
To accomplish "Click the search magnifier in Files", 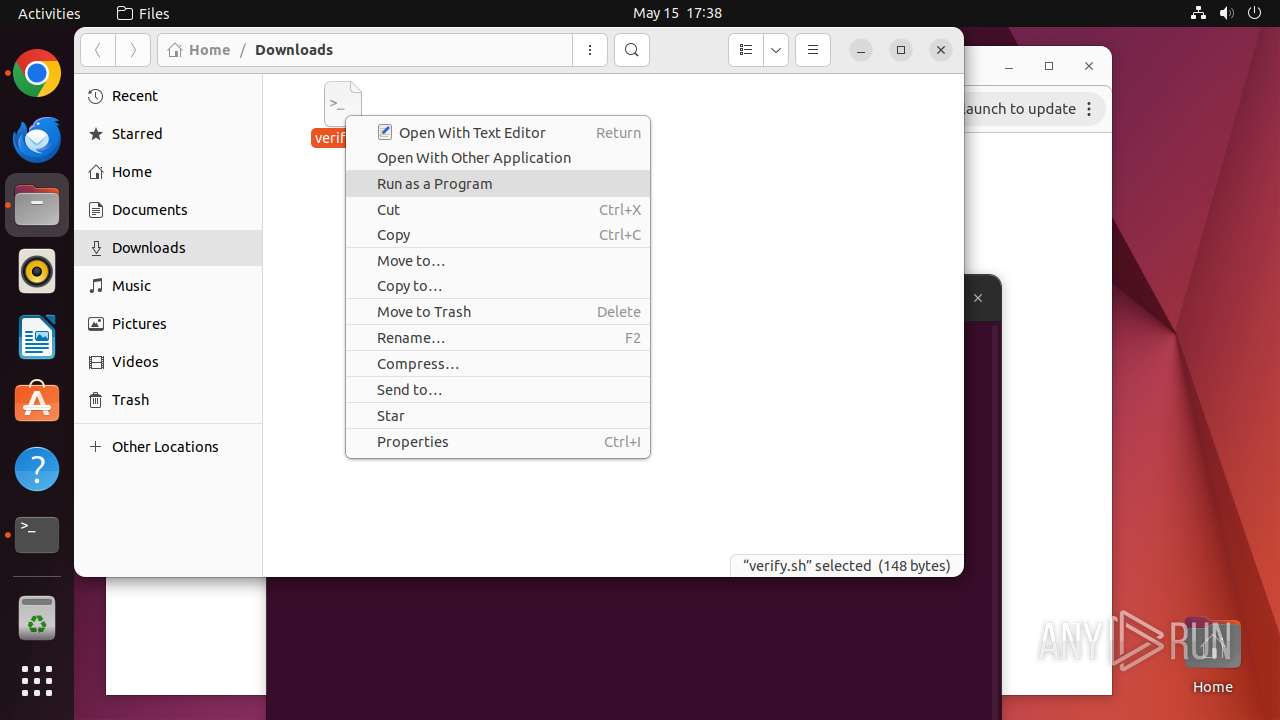I will (x=632, y=50).
